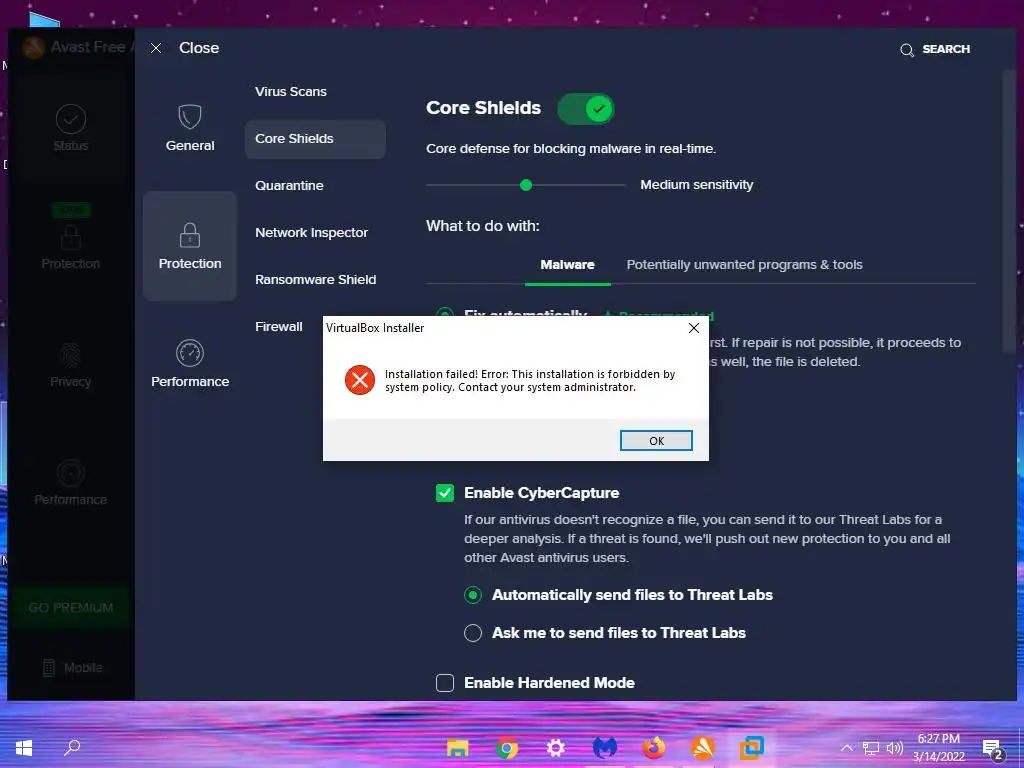Open Firewall settings
This screenshot has height=768, width=1024.
[279, 327]
